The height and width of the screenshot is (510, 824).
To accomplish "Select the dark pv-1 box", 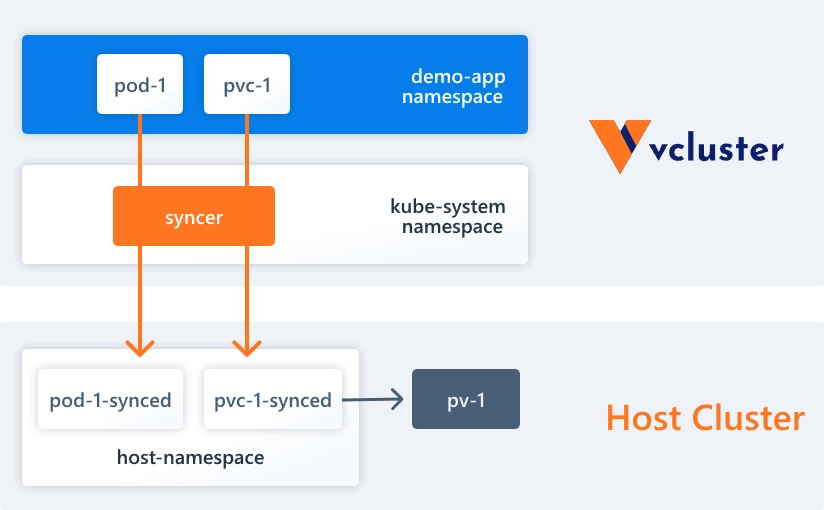I will tap(466, 399).
